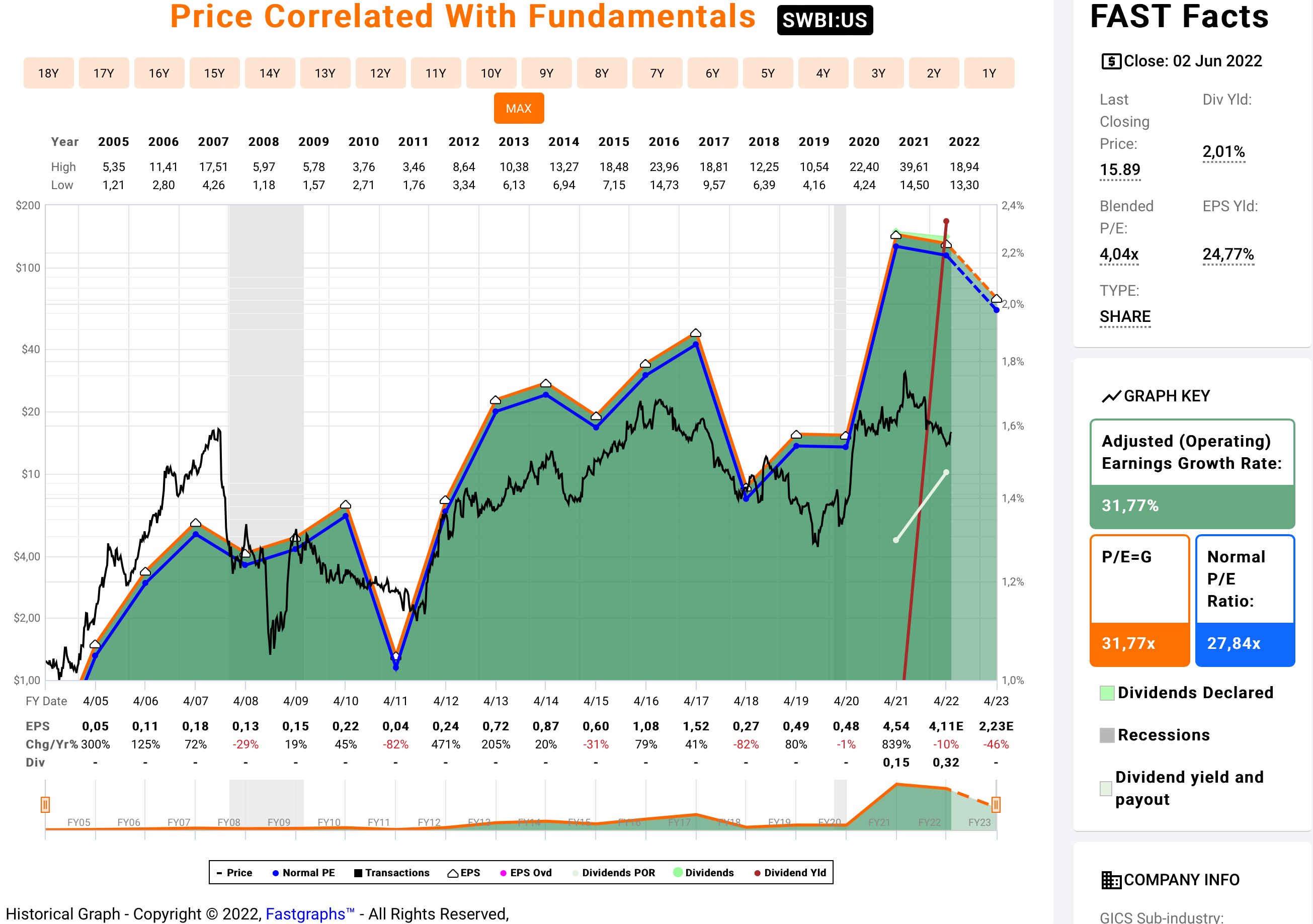The image size is (1313, 924).
Task: Click left range slider handle on mini chart
Action: click(x=45, y=804)
